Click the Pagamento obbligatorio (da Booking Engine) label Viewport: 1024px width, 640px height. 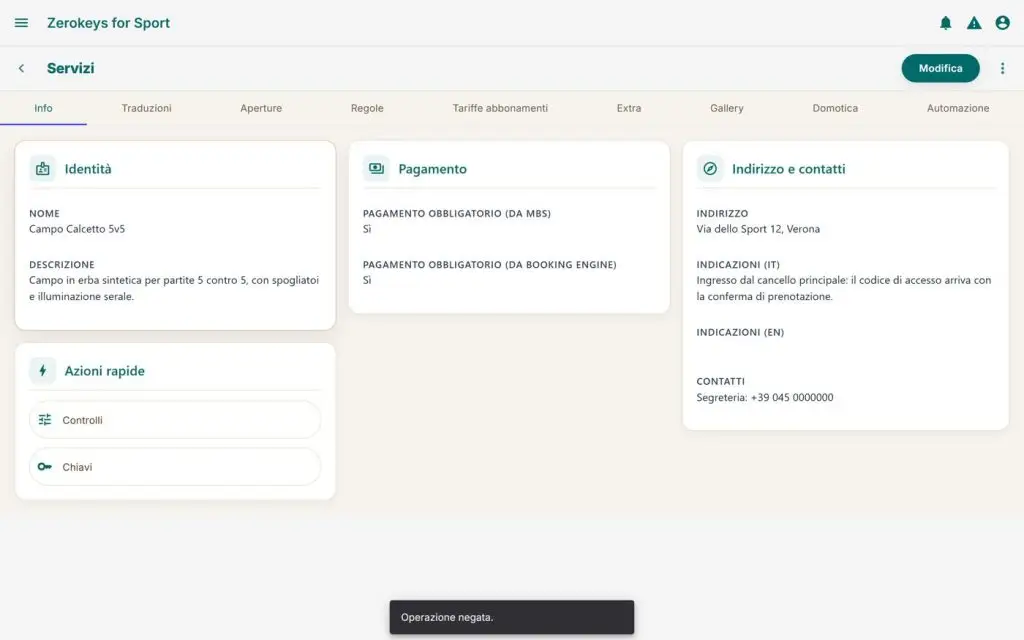click(490, 264)
